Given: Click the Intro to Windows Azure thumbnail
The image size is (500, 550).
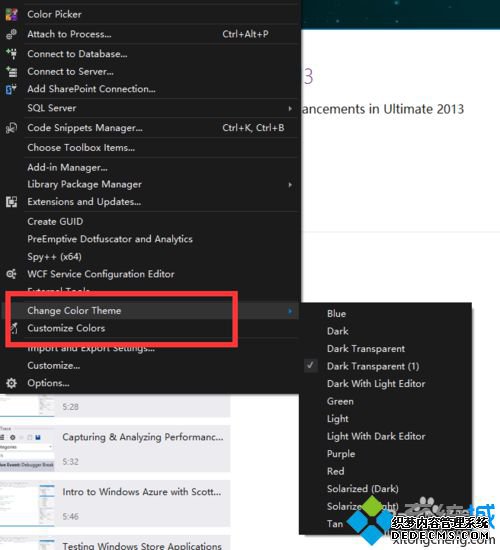Looking at the screenshot, I should (27, 503).
